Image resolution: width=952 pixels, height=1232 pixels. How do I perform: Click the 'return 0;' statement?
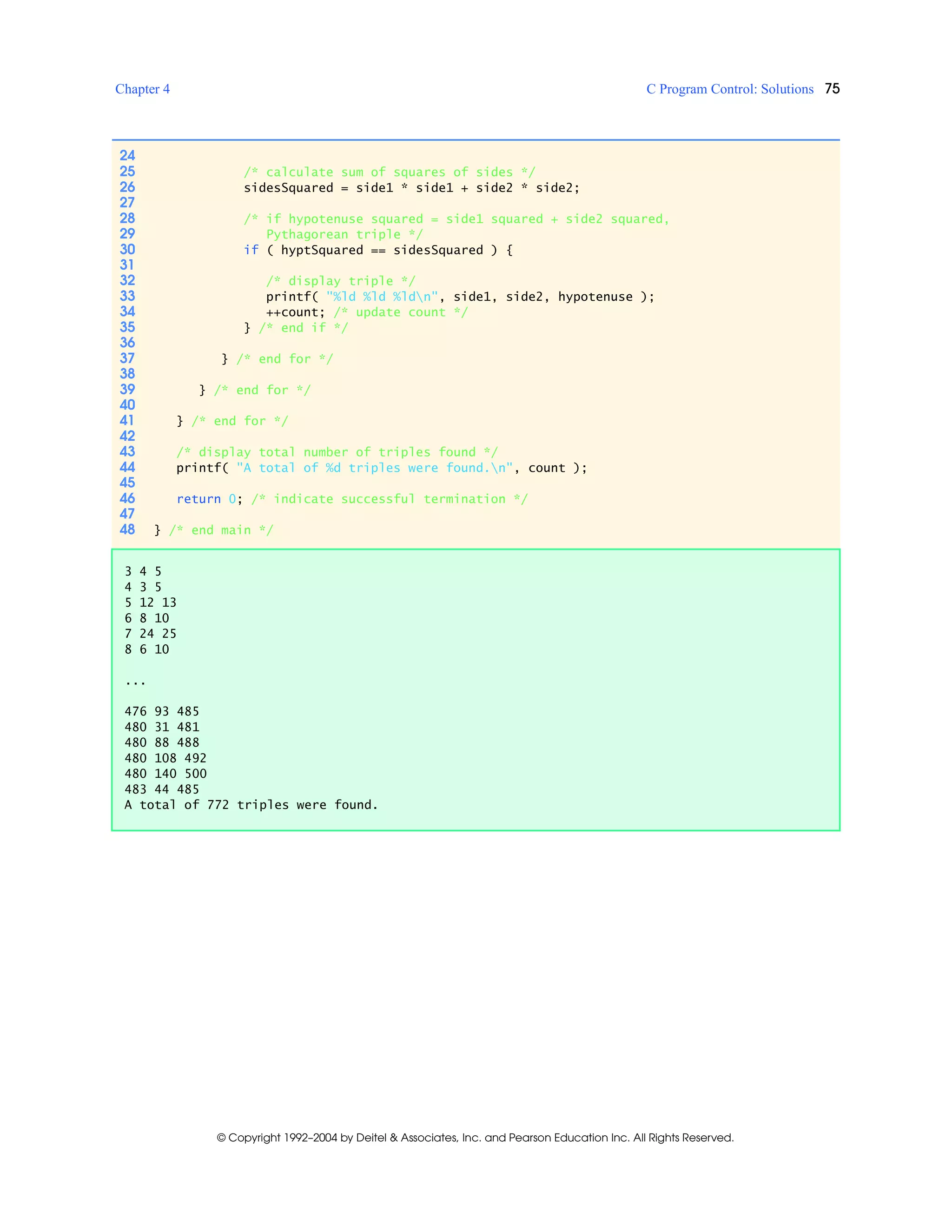point(209,499)
